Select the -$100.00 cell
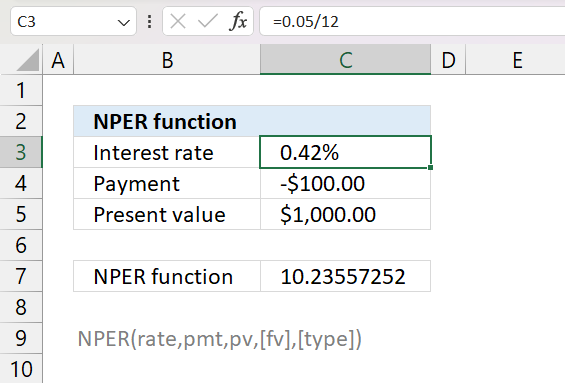Image resolution: width=565 pixels, height=383 pixels. click(x=345, y=183)
